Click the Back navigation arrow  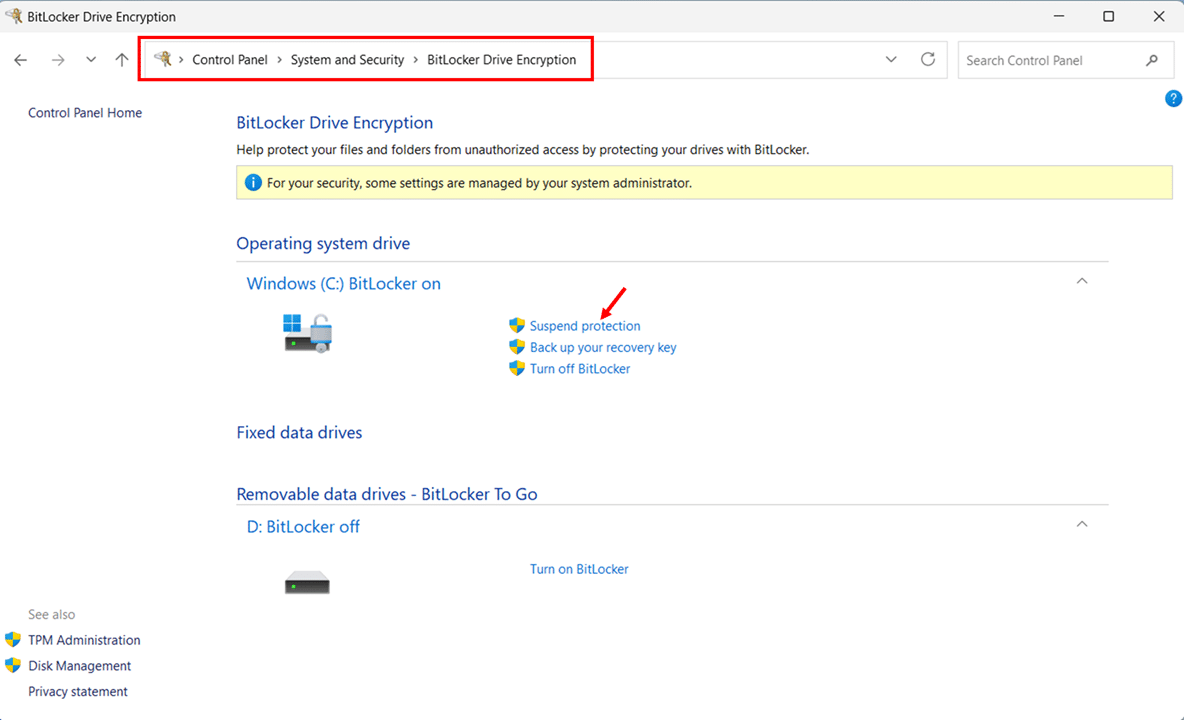(x=21, y=60)
